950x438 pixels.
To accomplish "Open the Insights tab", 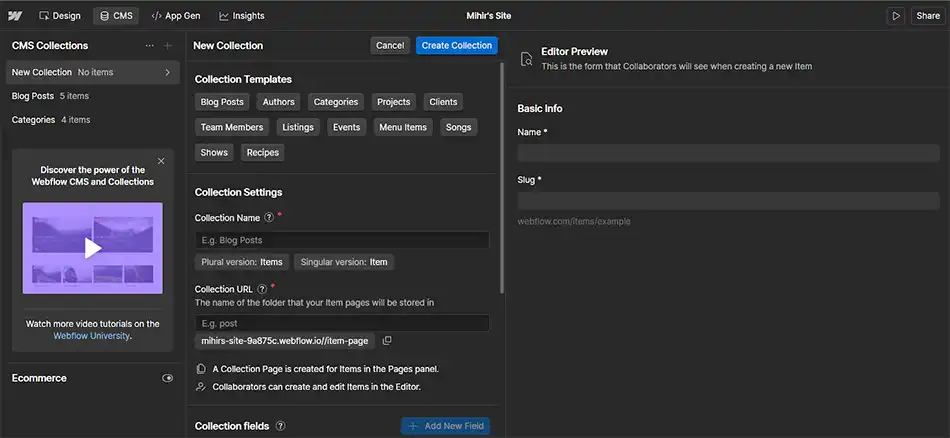I will (242, 16).
